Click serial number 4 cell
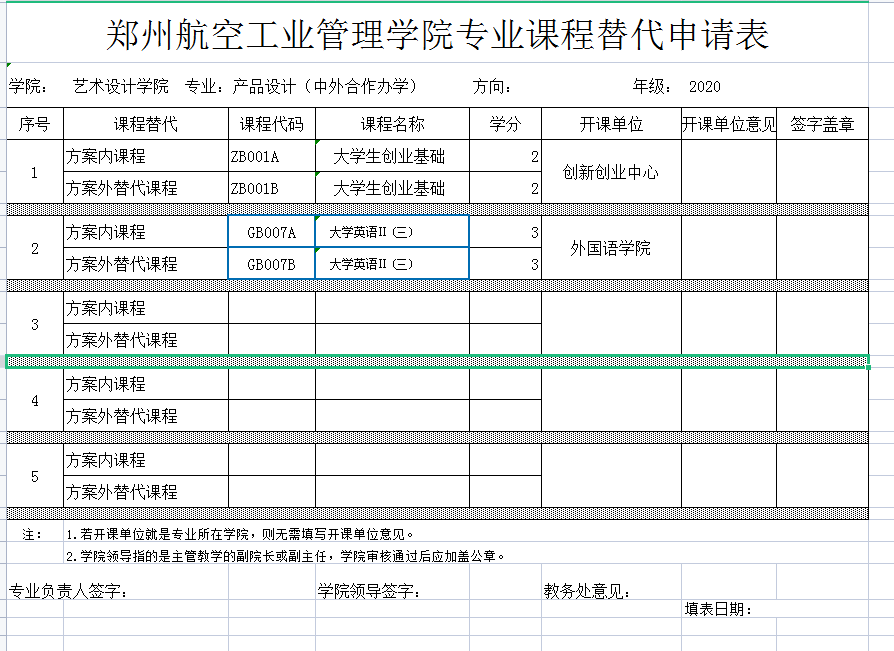This screenshot has height=651, width=894. [x=35, y=400]
